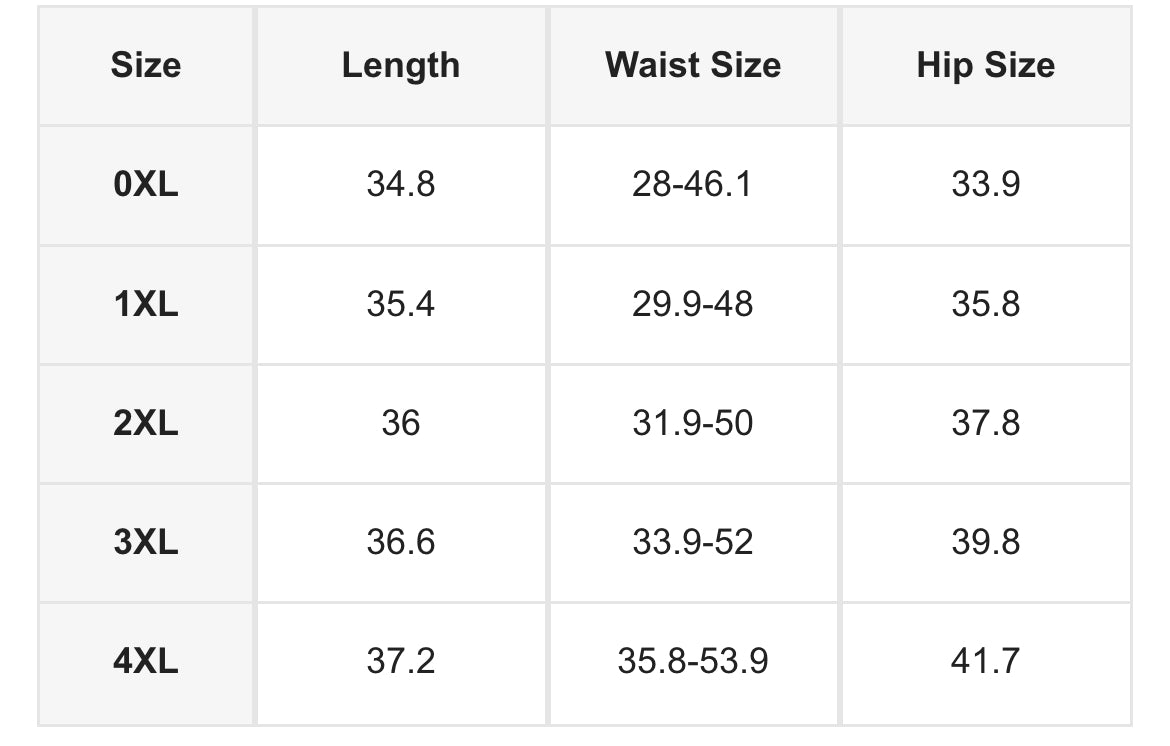Click the Hip Size column header
1170x746 pixels.
pyautogui.click(x=986, y=66)
